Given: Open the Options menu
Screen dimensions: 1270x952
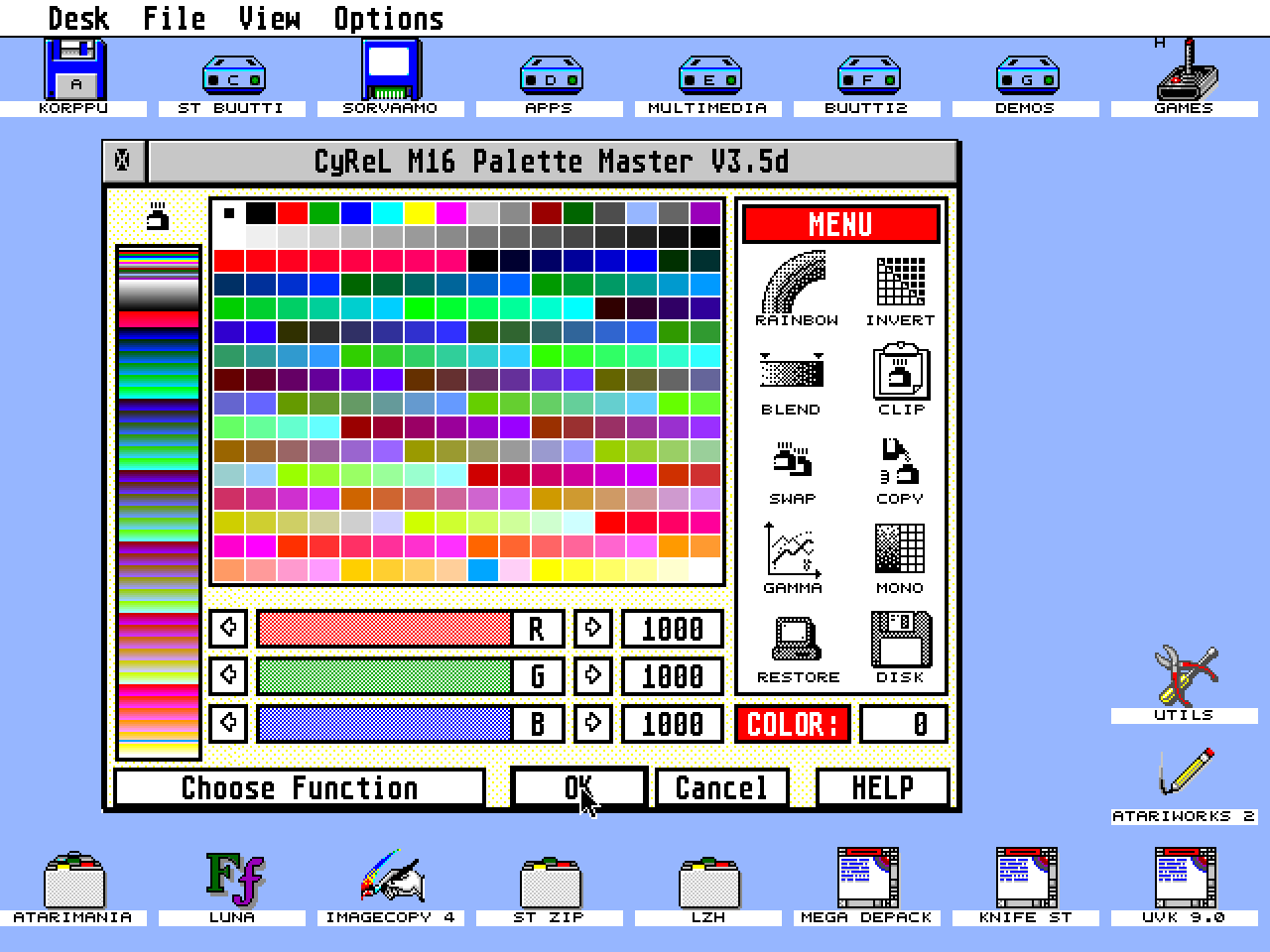Looking at the screenshot, I should tap(387, 17).
